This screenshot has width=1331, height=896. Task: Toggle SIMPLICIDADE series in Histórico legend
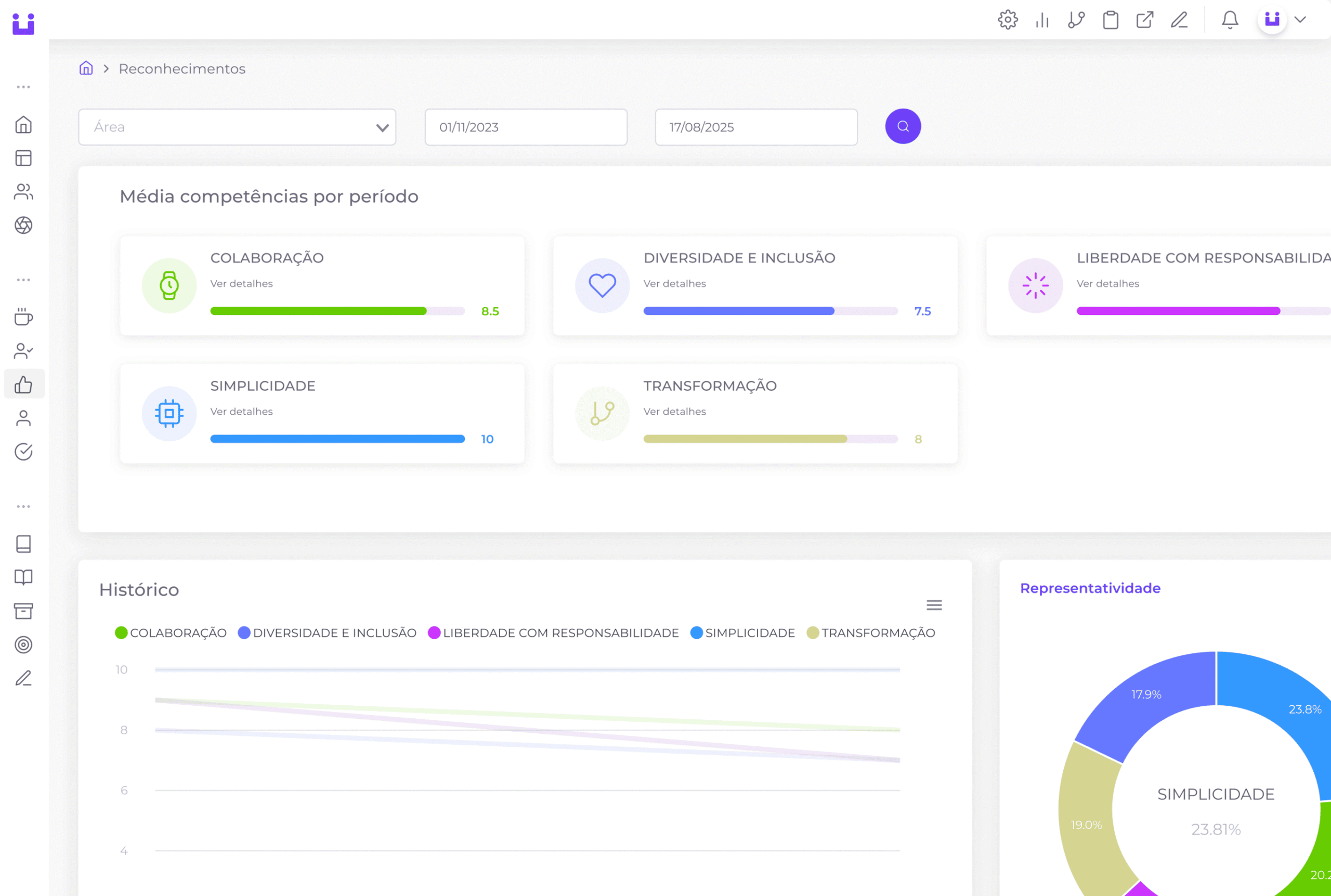749,633
